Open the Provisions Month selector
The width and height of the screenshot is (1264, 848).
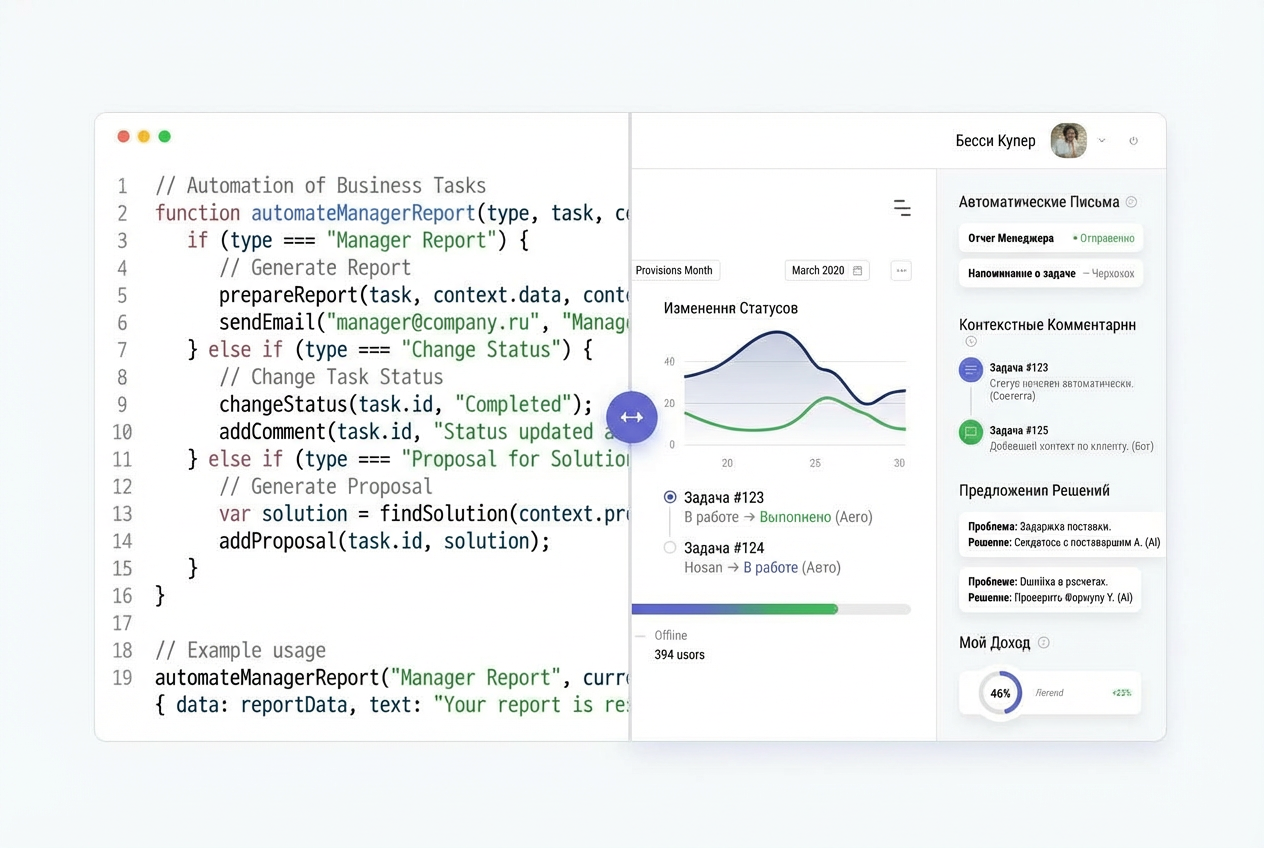click(675, 270)
